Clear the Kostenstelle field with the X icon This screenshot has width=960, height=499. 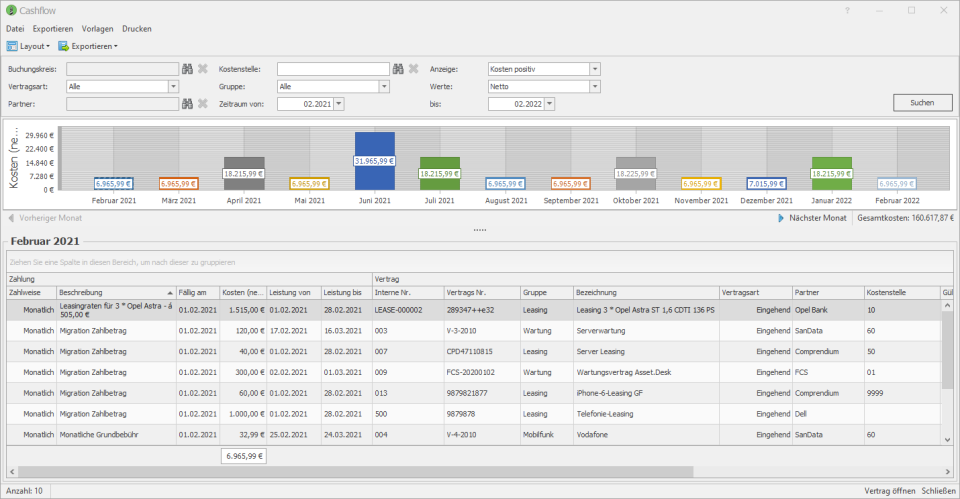click(413, 69)
